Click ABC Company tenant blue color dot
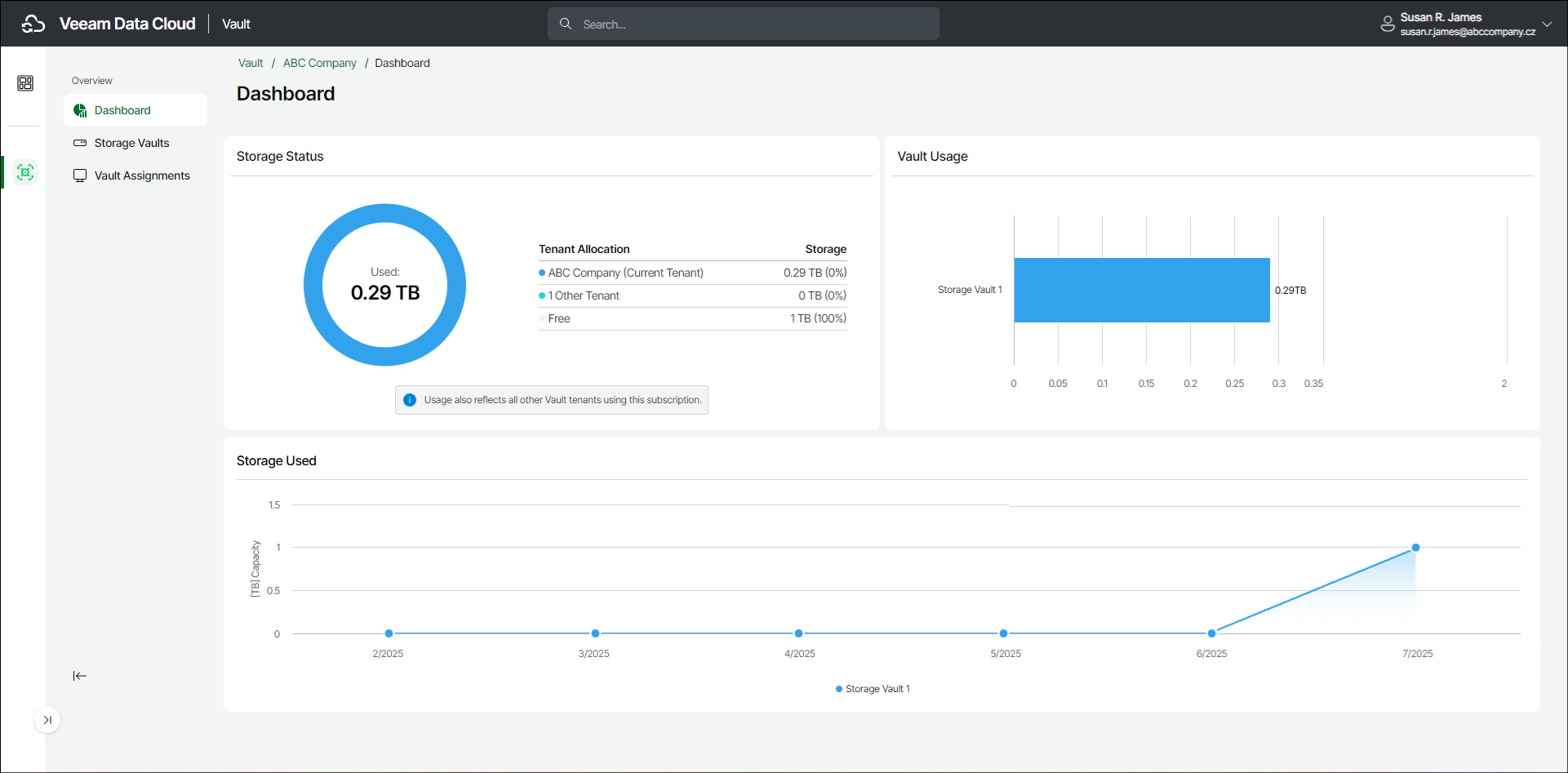The width and height of the screenshot is (1568, 773). 542,273
